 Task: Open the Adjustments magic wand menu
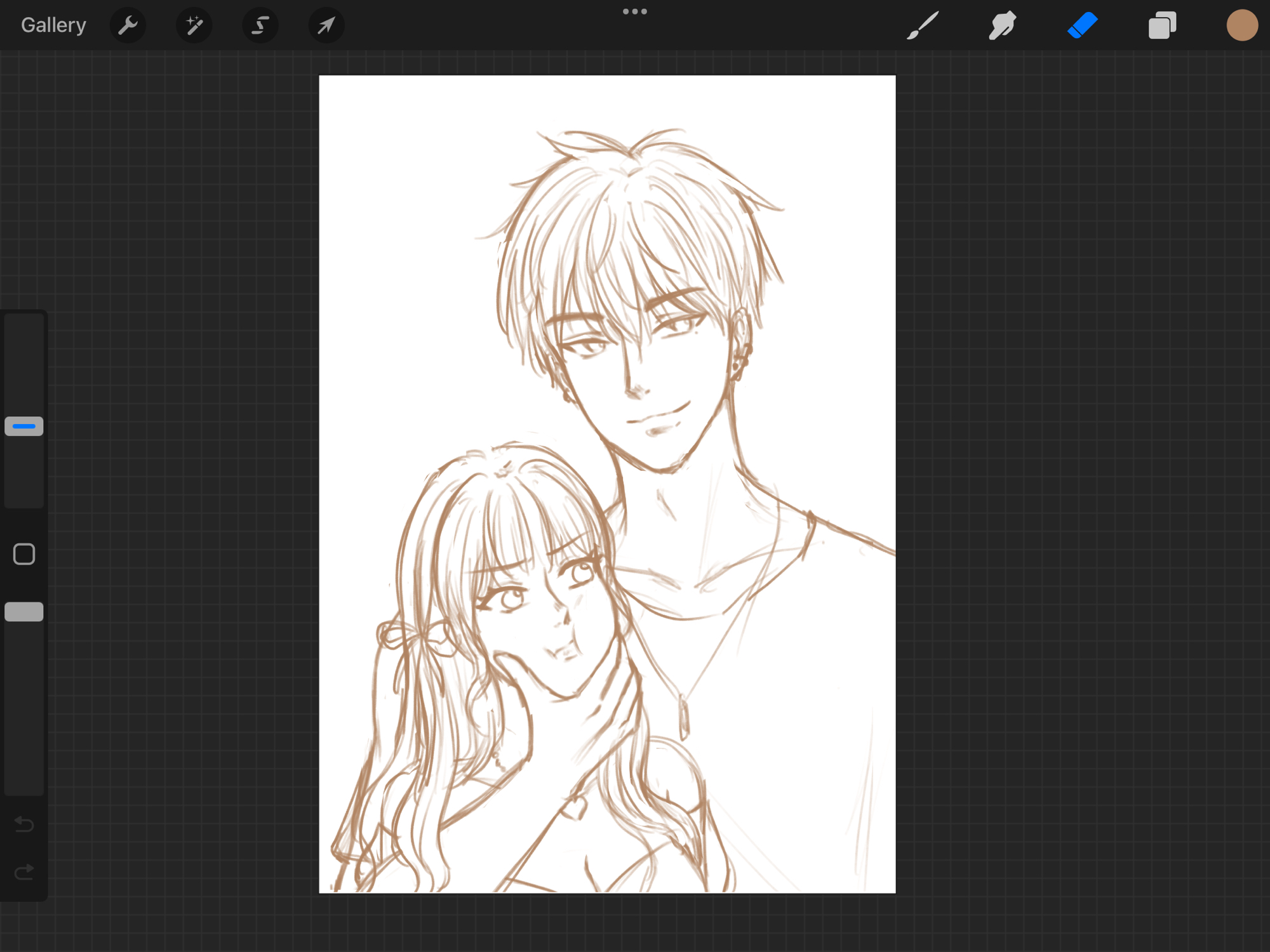pyautogui.click(x=194, y=25)
